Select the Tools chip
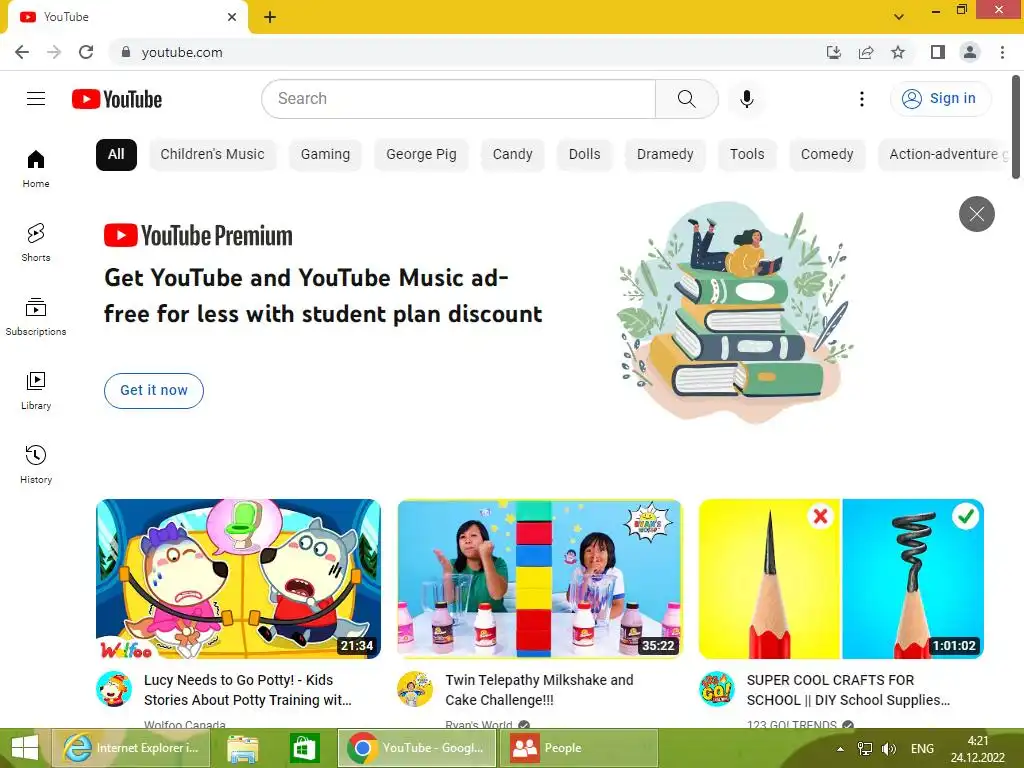This screenshot has height=768, width=1024. pyautogui.click(x=747, y=155)
